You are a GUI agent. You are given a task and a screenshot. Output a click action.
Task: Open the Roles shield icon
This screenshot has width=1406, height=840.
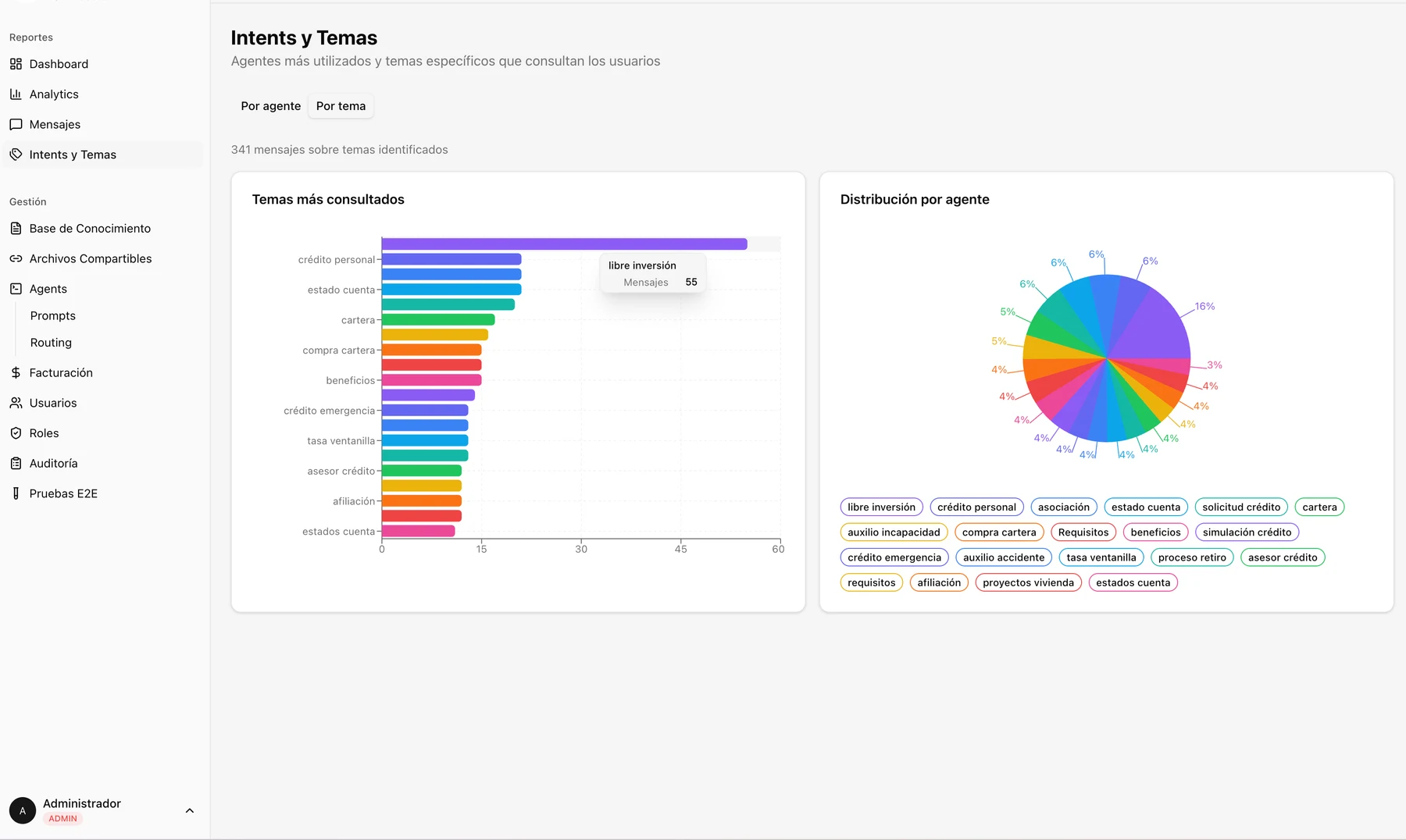16,433
